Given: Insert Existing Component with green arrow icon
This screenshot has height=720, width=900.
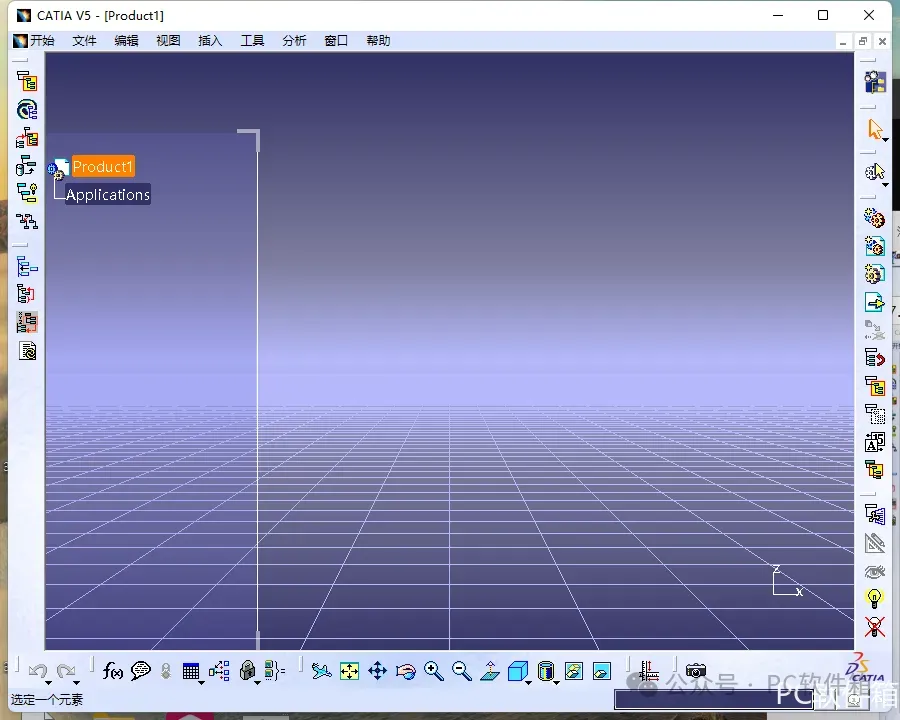Looking at the screenshot, I should click(874, 302).
